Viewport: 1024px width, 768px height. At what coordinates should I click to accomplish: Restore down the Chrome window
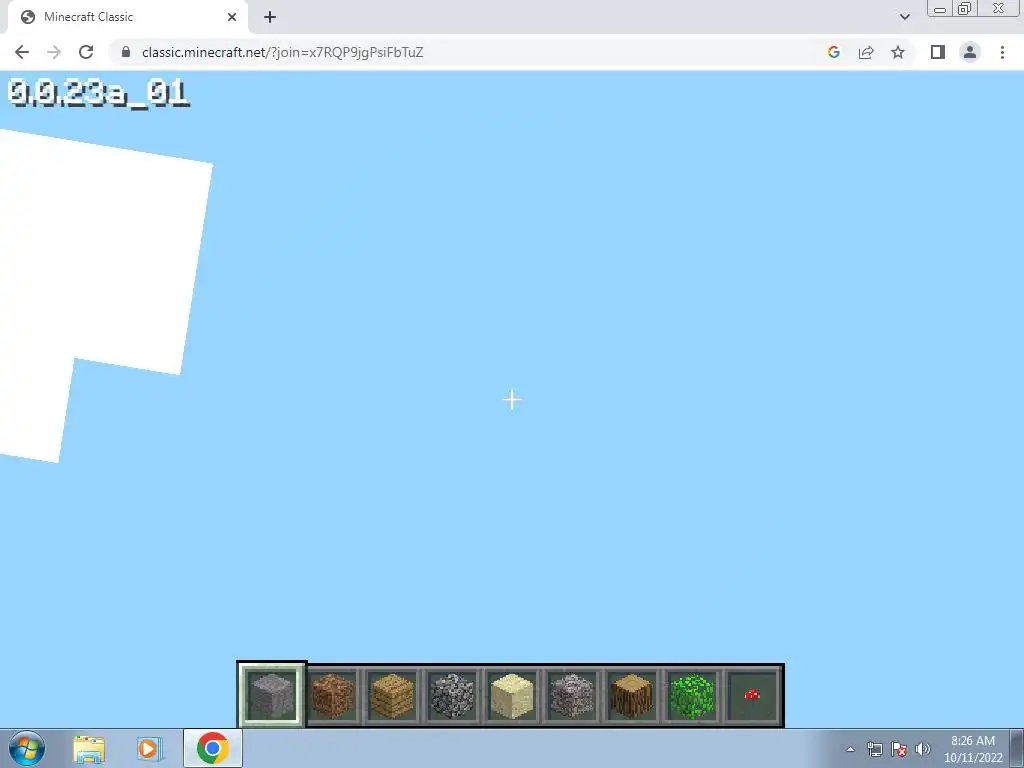coord(965,8)
